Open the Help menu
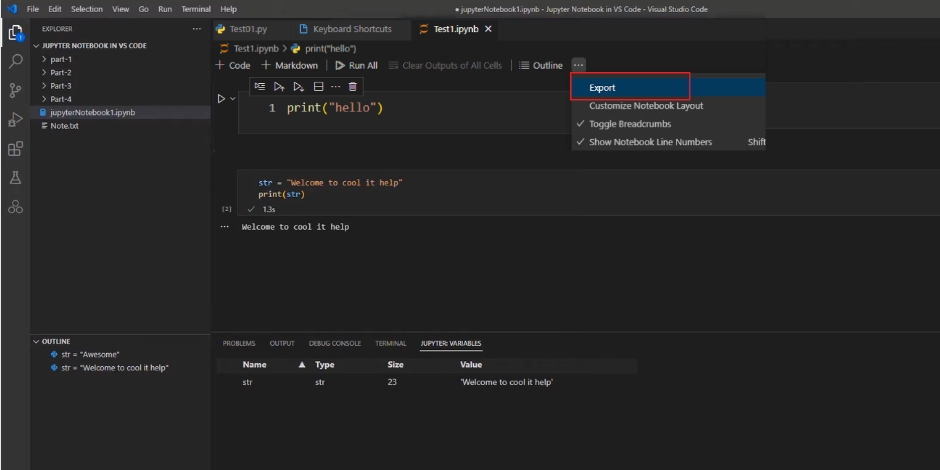Screen dimensions: 940x470 pos(228,9)
